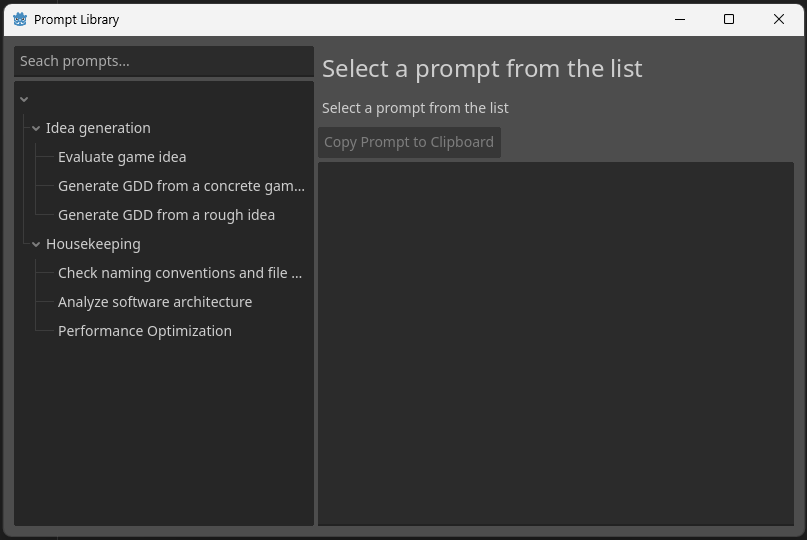Viewport: 807px width, 540px height.
Task: Focus the Search prompts input field
Action: [x=164, y=61]
